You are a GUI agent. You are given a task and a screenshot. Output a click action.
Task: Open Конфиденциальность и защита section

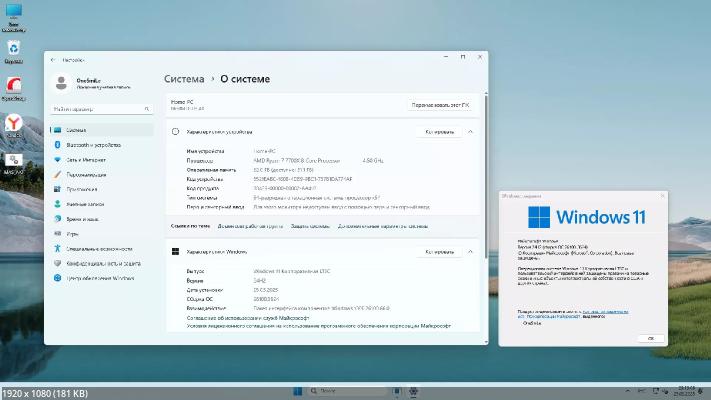point(102,263)
